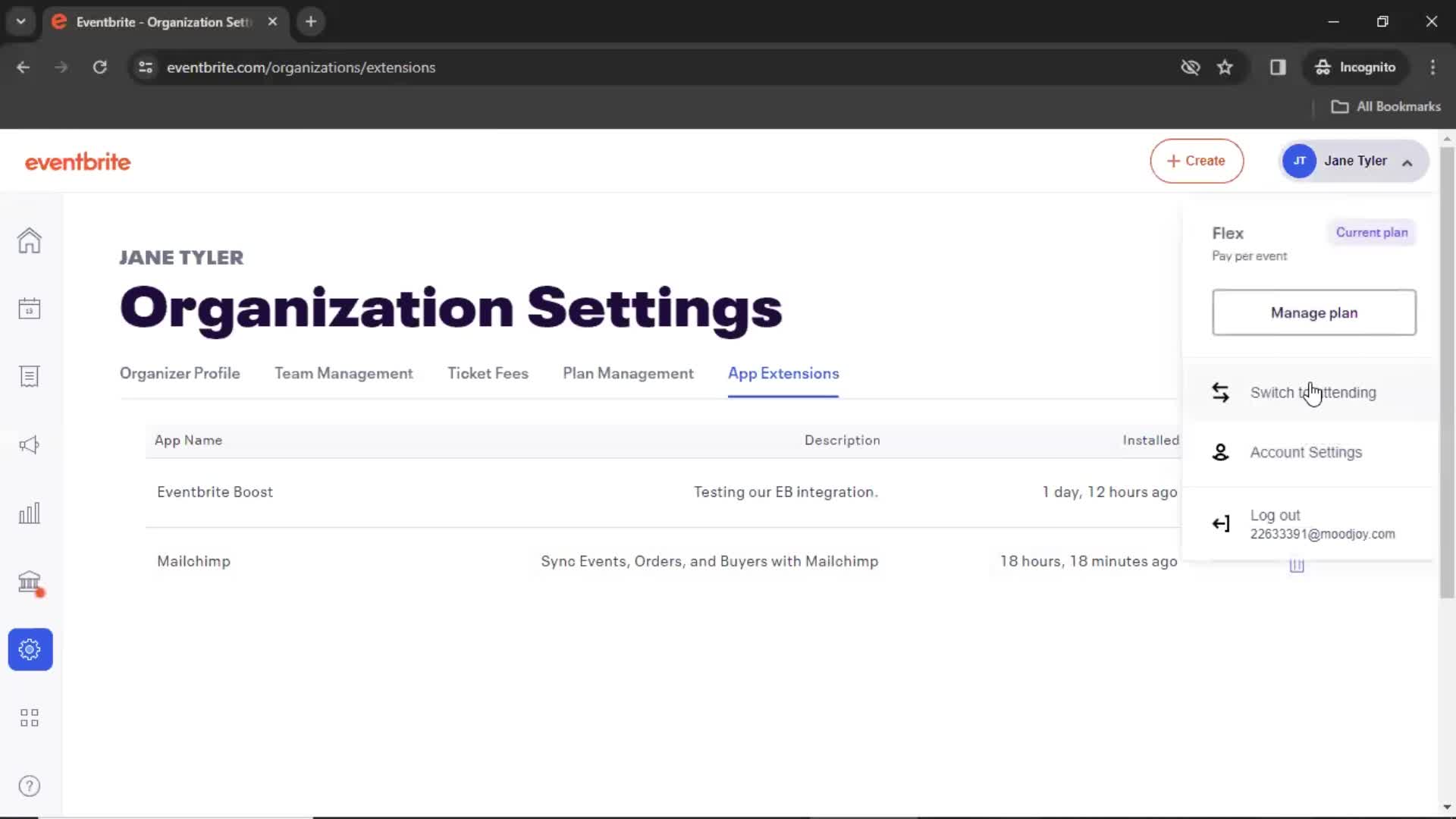The image size is (1456, 819).
Task: Open the calendar icon in left sidebar
Action: 29,308
